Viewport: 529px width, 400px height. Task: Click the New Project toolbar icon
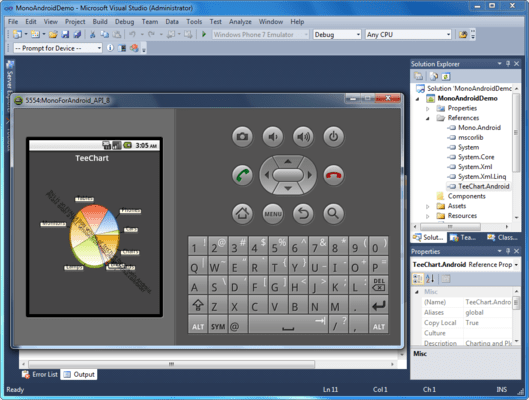point(18,34)
